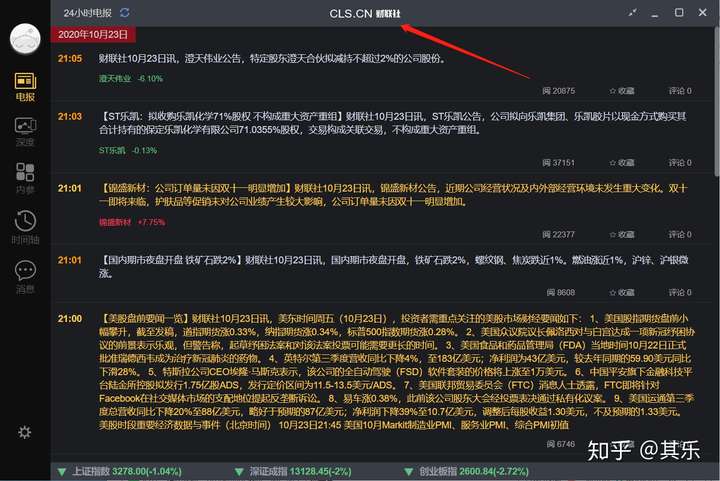Click read count 37151
Screen dimensions: 720x481
(x=558, y=162)
